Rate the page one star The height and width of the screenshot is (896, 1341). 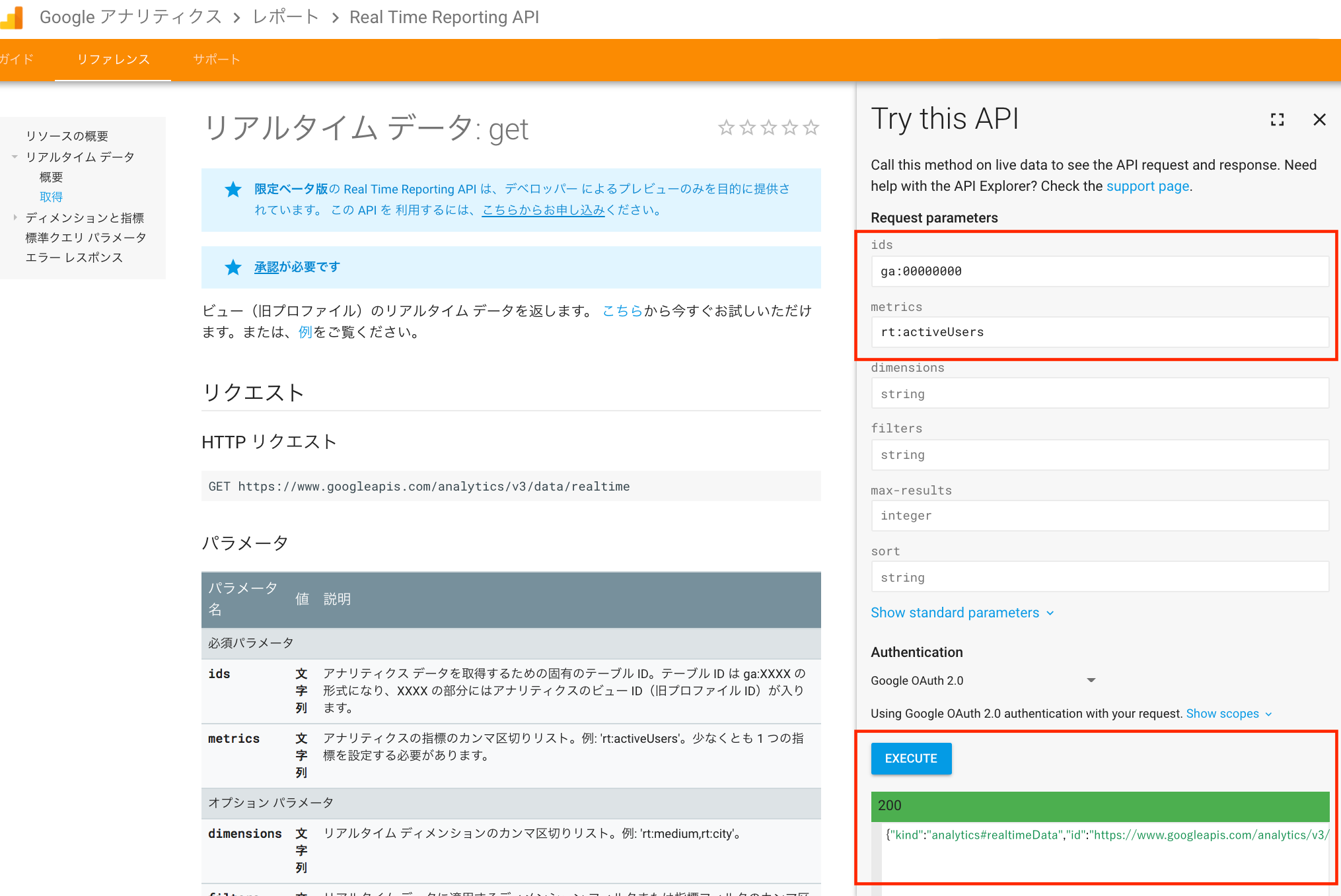click(x=726, y=127)
